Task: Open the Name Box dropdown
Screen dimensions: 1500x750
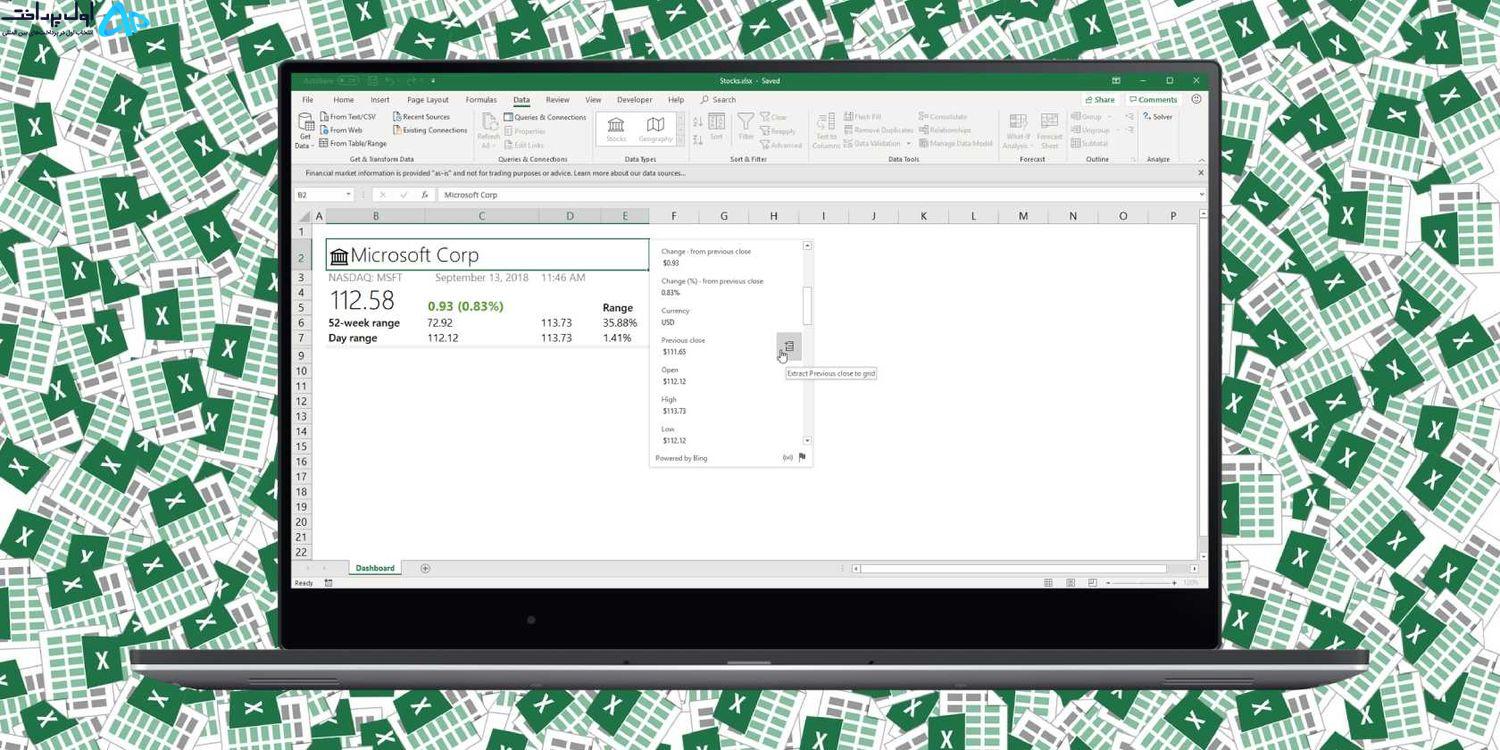Action: (x=348, y=195)
